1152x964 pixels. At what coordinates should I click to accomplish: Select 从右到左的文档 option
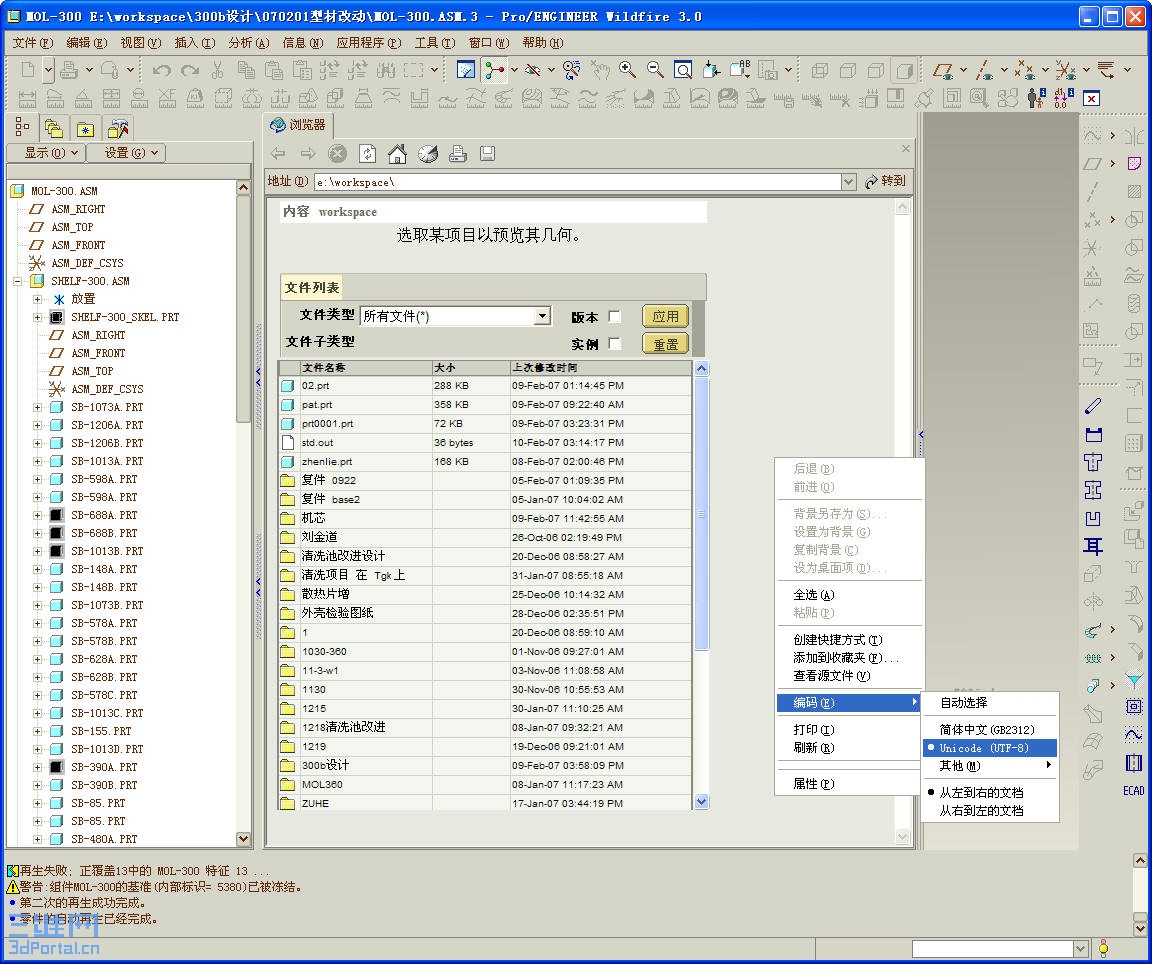(989, 811)
